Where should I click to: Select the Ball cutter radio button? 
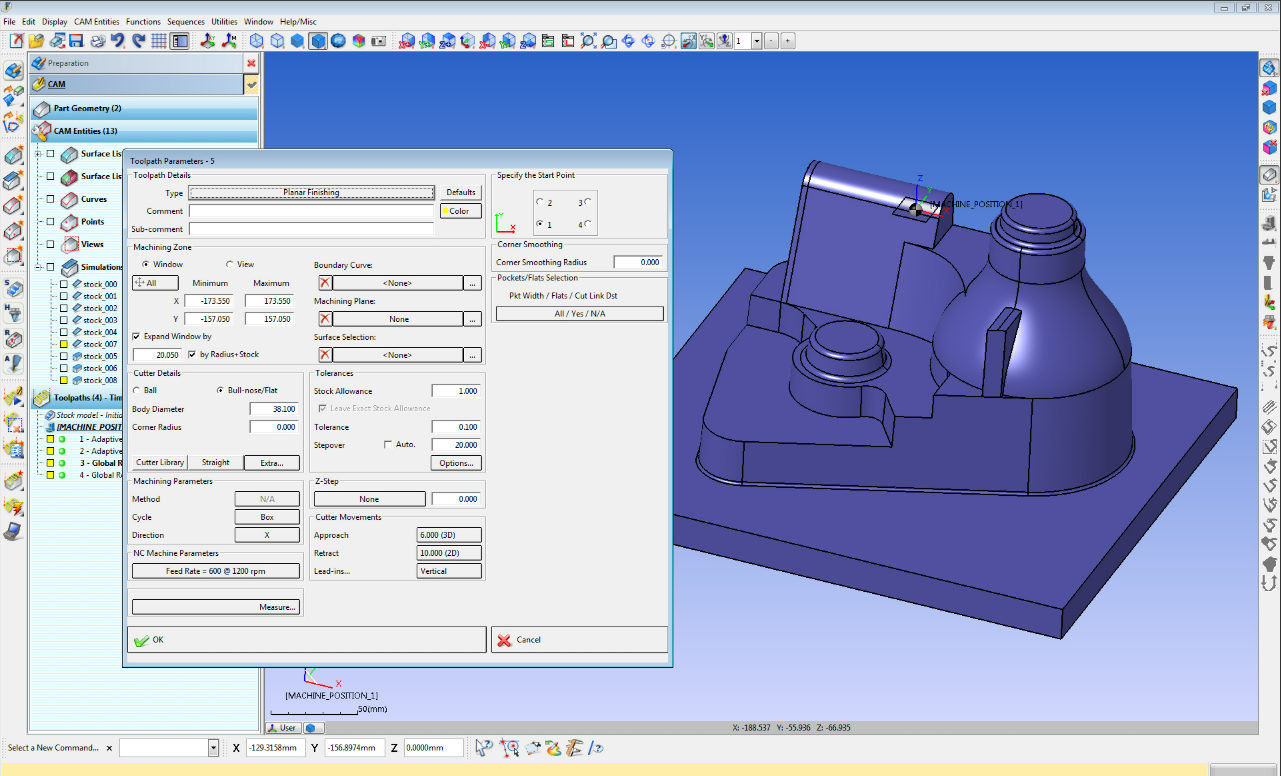click(137, 390)
